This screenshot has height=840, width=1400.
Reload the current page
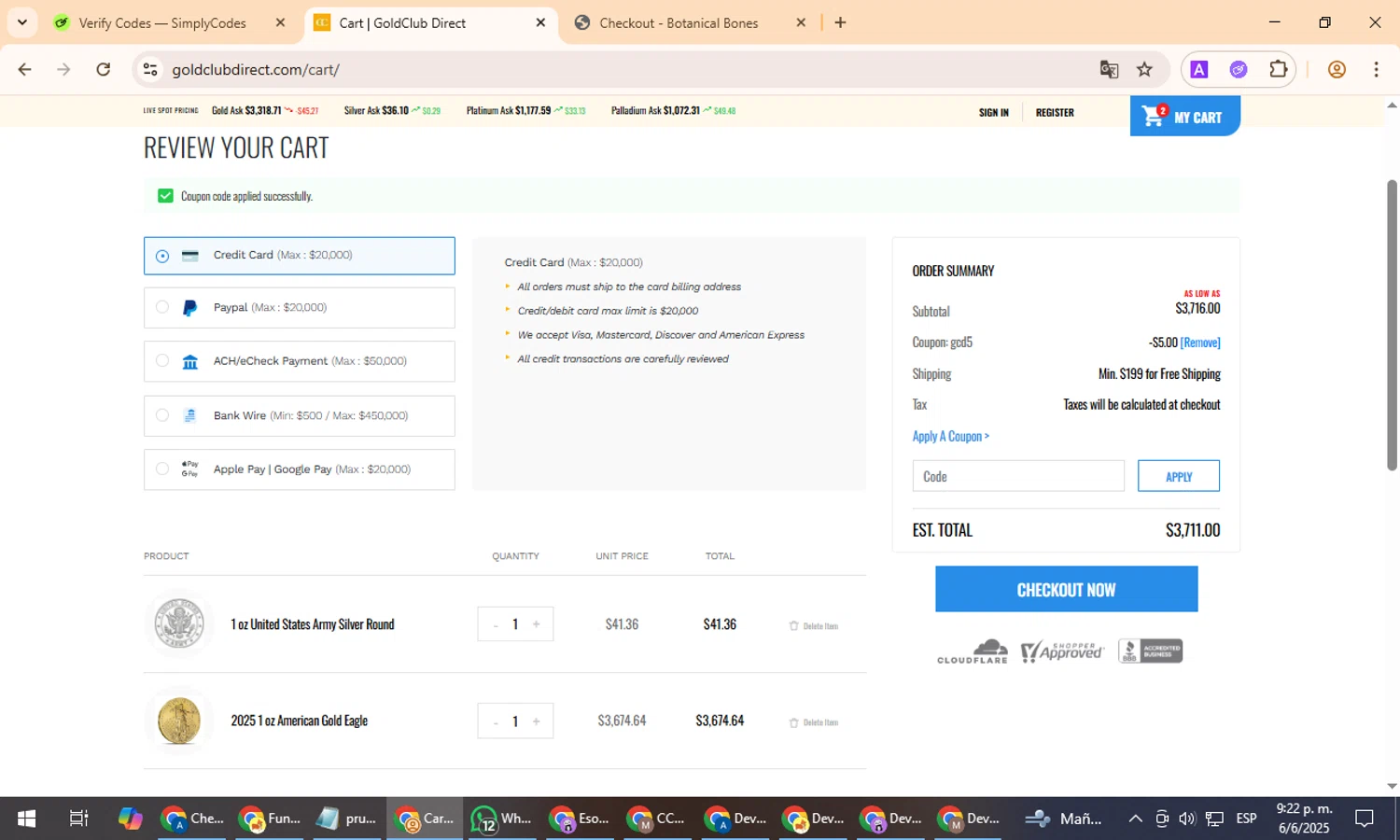(x=104, y=69)
